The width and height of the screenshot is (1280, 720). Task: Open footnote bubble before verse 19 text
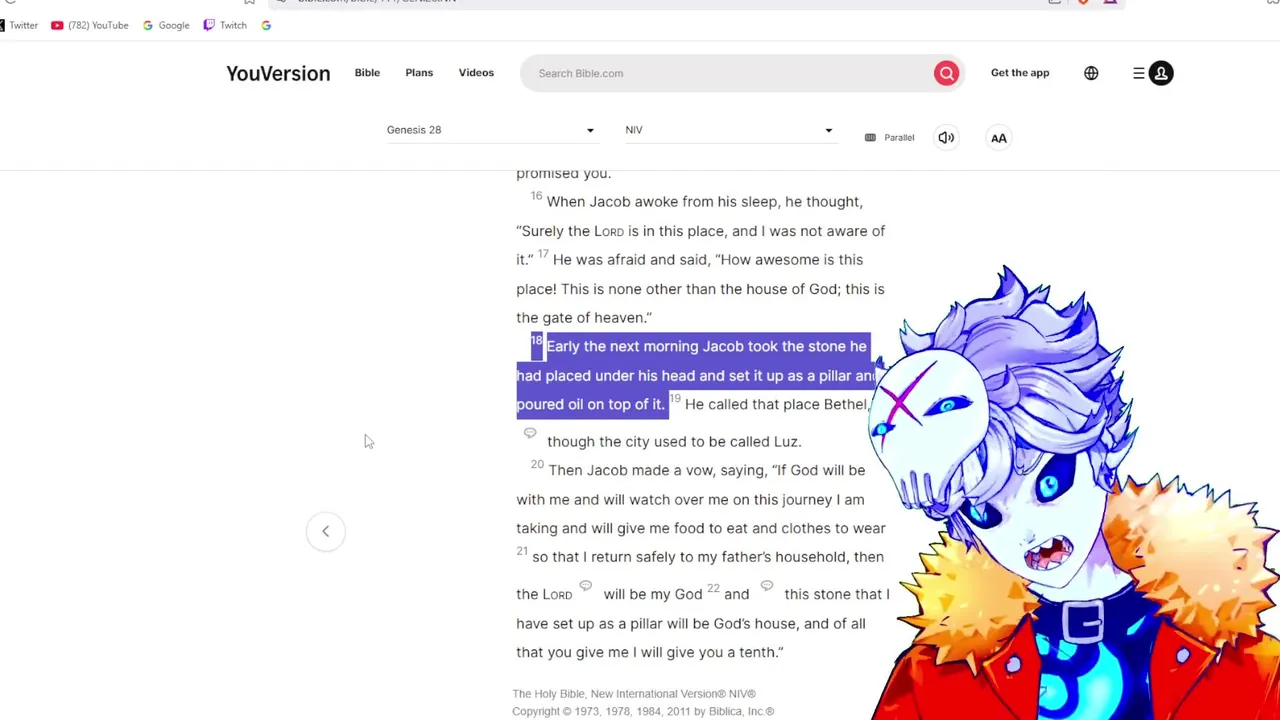[x=530, y=433]
